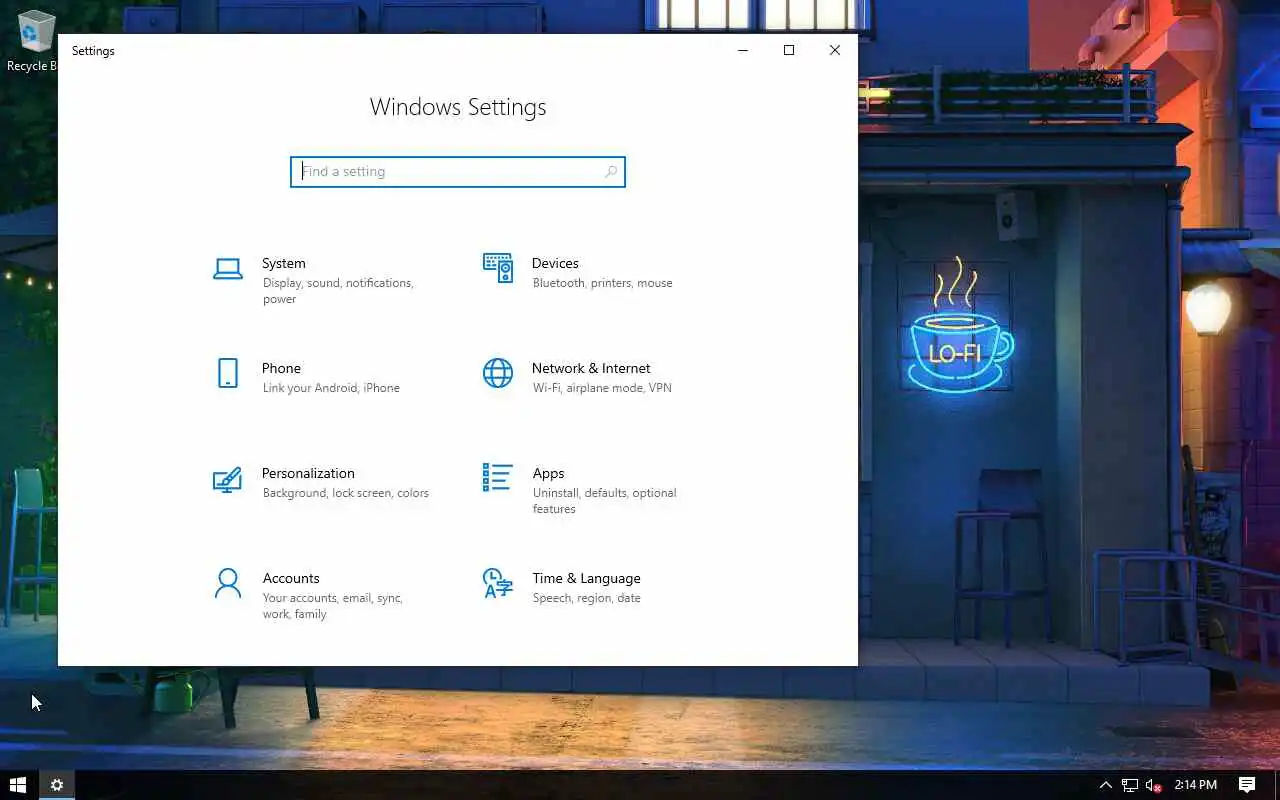Click the Phone category title
Image resolution: width=1280 pixels, height=800 pixels.
pyautogui.click(x=281, y=368)
